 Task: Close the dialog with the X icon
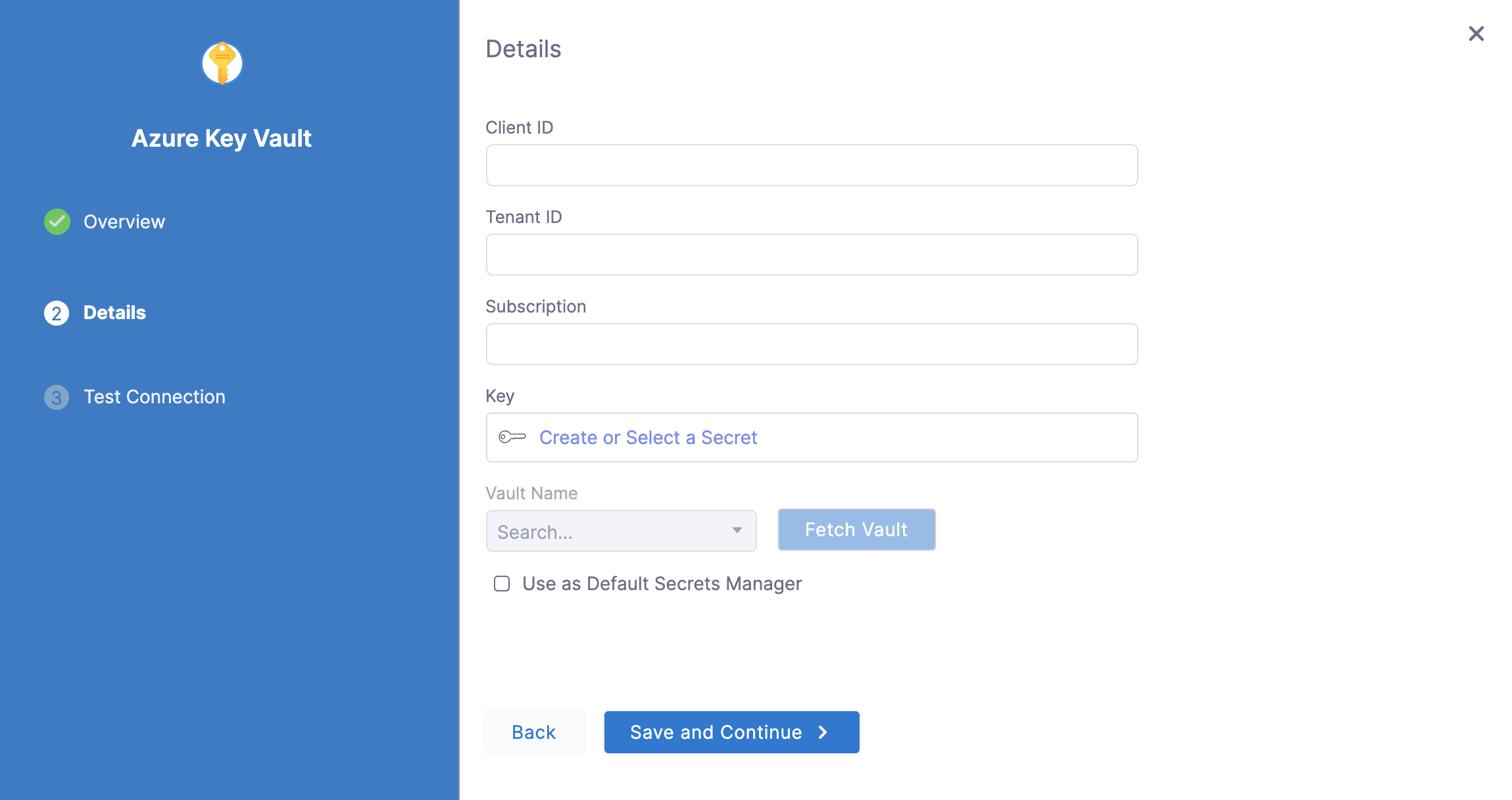[1476, 34]
